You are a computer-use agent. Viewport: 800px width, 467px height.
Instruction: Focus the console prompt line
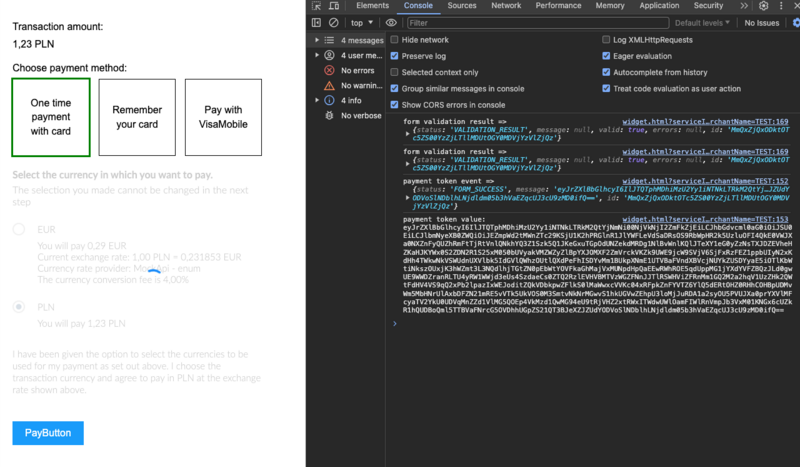(594, 324)
